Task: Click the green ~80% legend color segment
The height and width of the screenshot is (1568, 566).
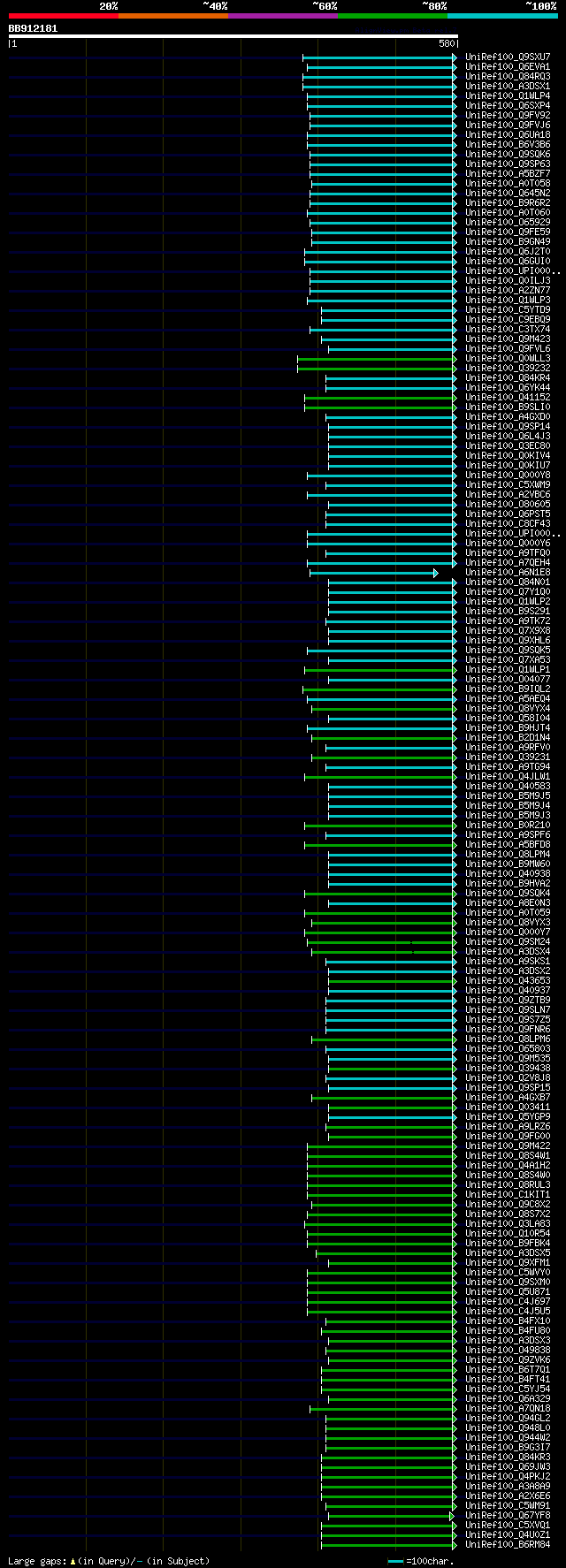Action: click(x=392, y=16)
